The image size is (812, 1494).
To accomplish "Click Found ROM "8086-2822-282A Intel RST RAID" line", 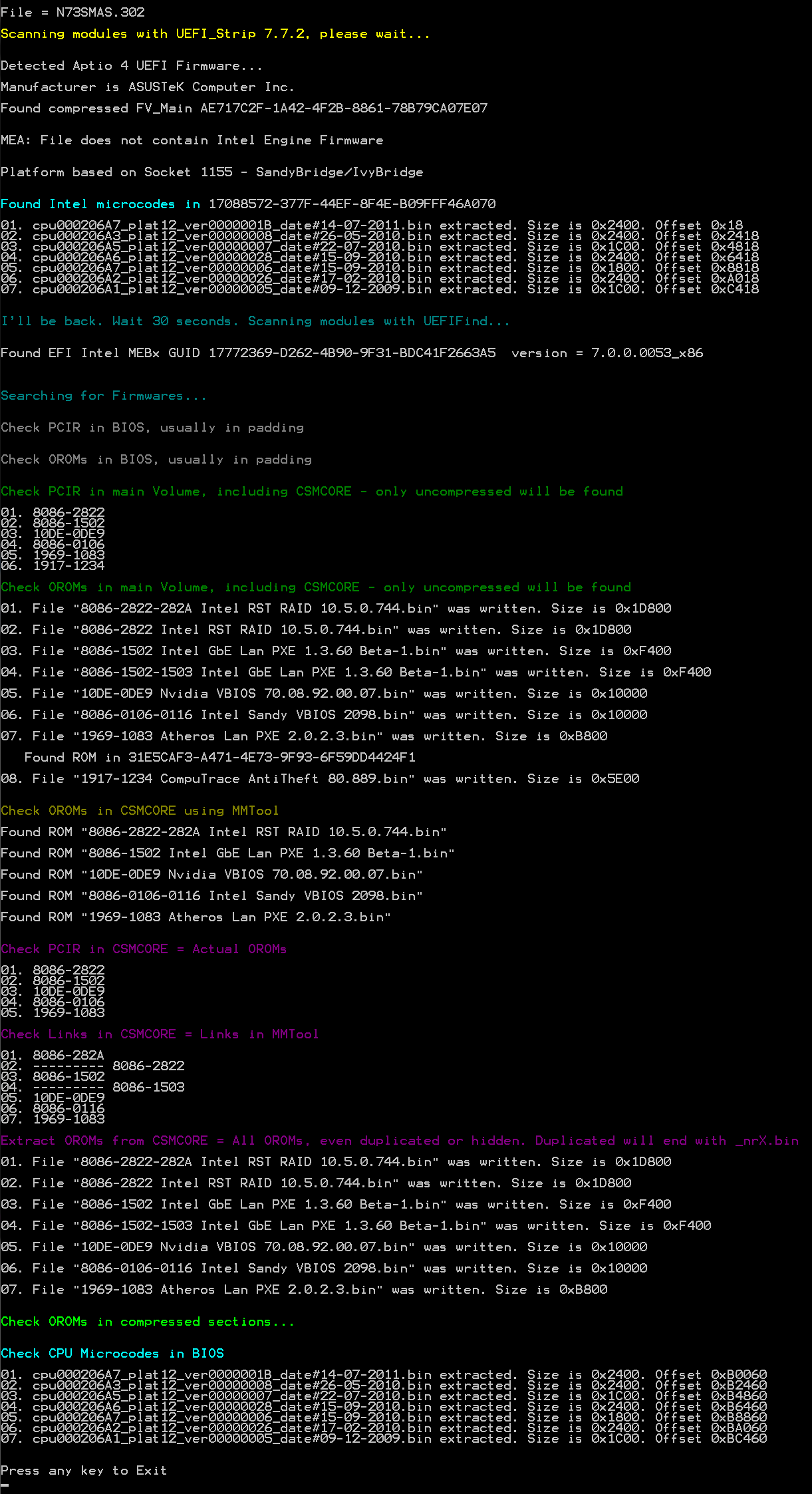I will click(224, 832).
